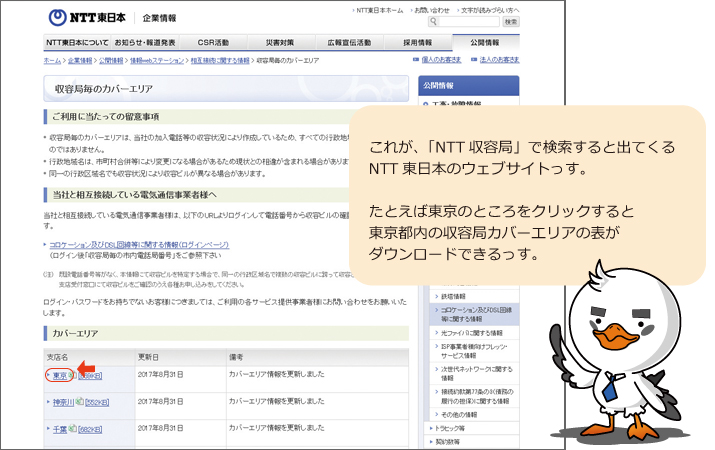
Task: Open the コロケーション及びDSL回線等 login page link
Action: tap(139, 245)
